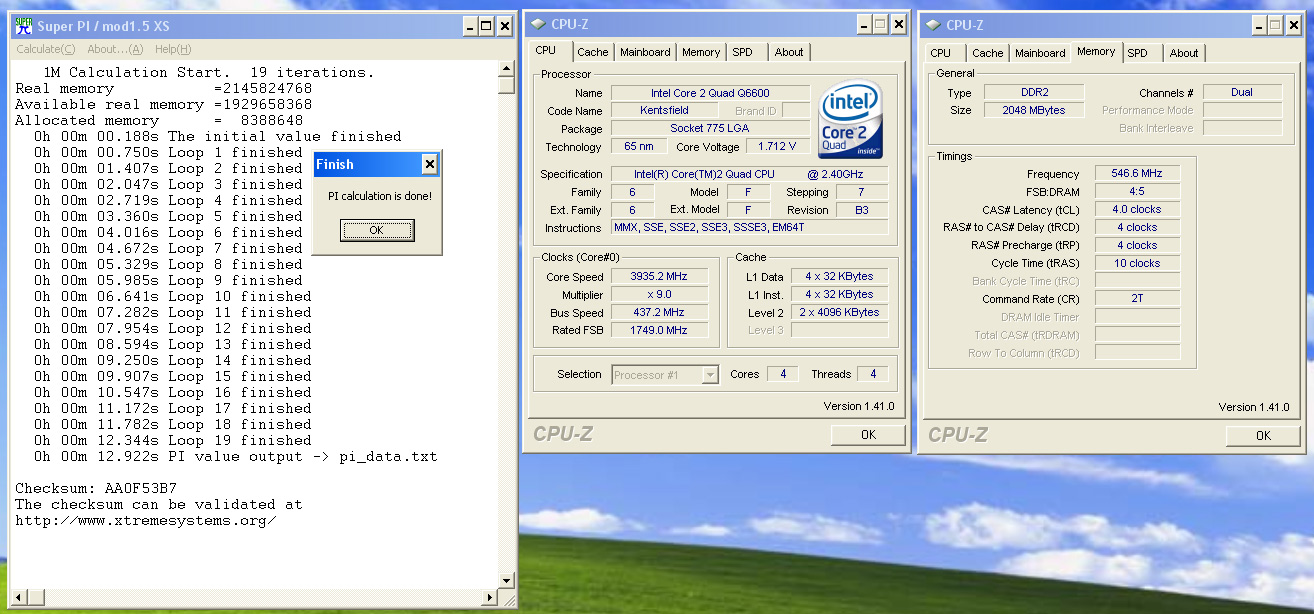1314x614 pixels.
Task: Click the Cores value 4 field
Action: (783, 374)
